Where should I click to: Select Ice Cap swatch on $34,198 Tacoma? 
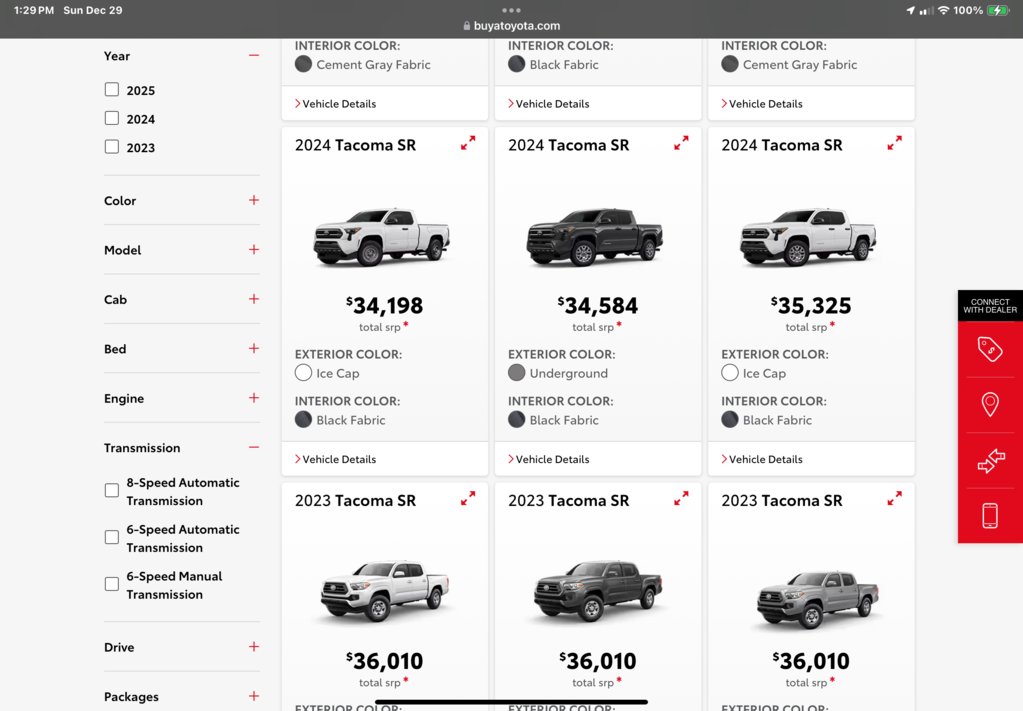coord(303,373)
